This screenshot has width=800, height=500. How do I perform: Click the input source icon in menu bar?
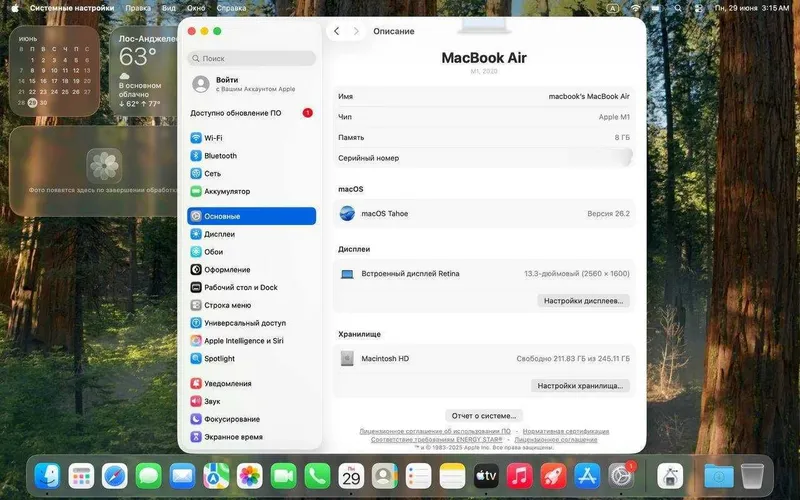[x=613, y=8]
